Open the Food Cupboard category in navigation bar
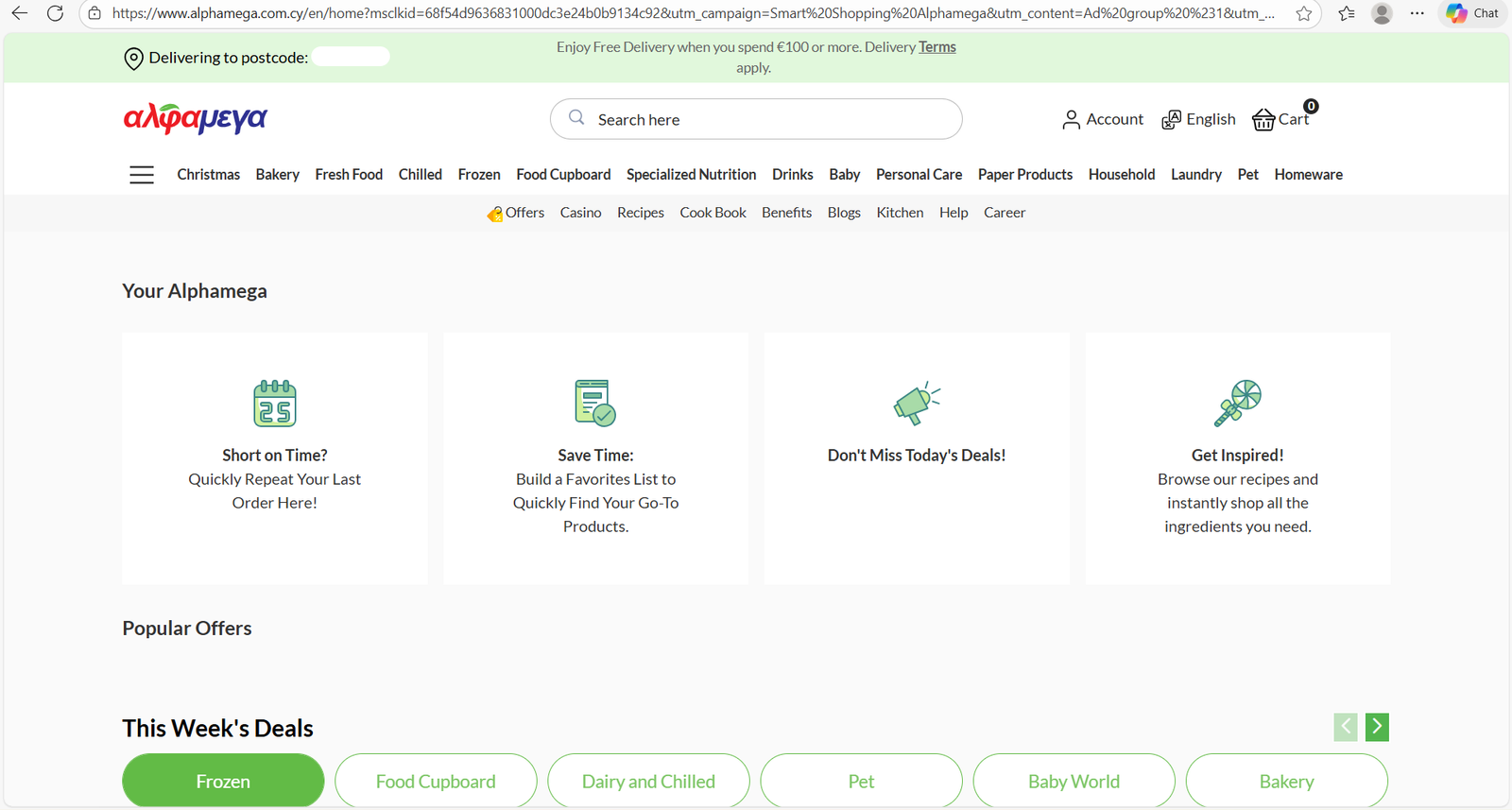Image resolution: width=1512 pixels, height=810 pixels. (563, 175)
